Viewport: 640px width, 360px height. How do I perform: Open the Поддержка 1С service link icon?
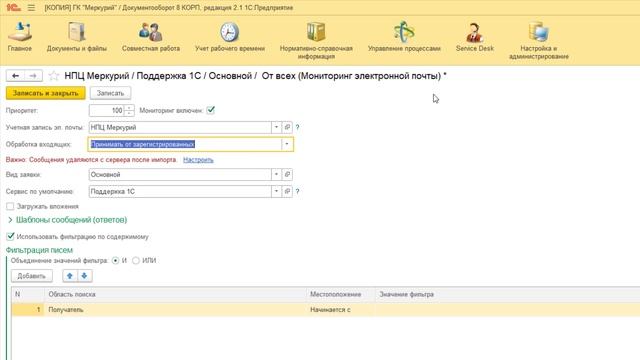point(287,191)
